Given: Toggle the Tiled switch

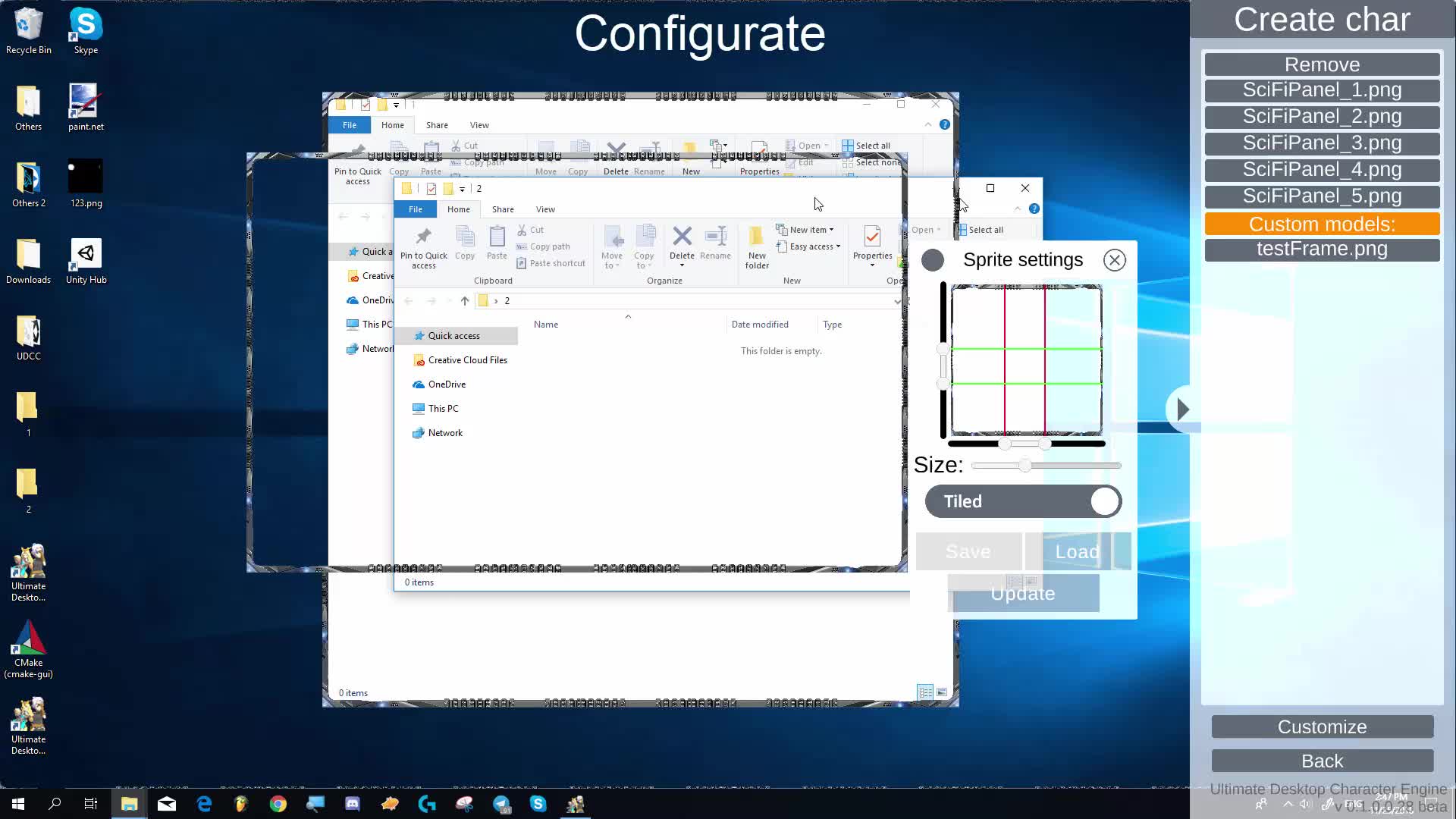Looking at the screenshot, I should [x=1023, y=501].
